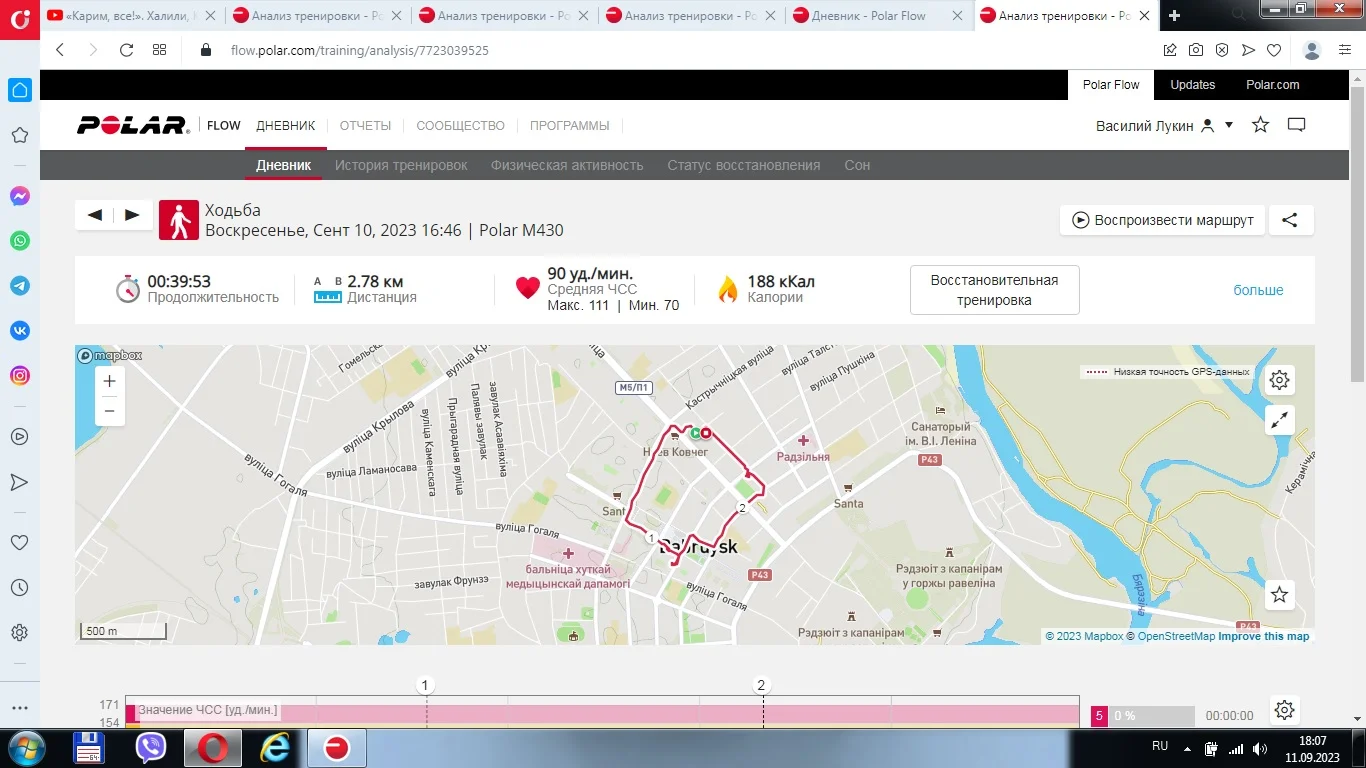
Task: Open Messenger in Opera sidebar
Action: (19, 196)
